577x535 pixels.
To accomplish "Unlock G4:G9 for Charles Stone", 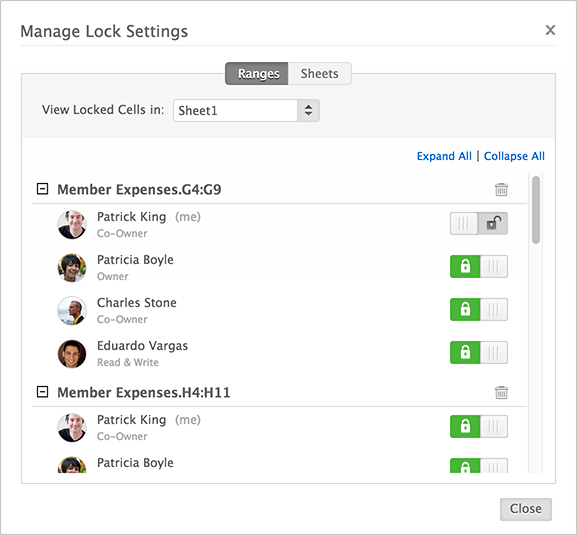I will click(x=479, y=309).
